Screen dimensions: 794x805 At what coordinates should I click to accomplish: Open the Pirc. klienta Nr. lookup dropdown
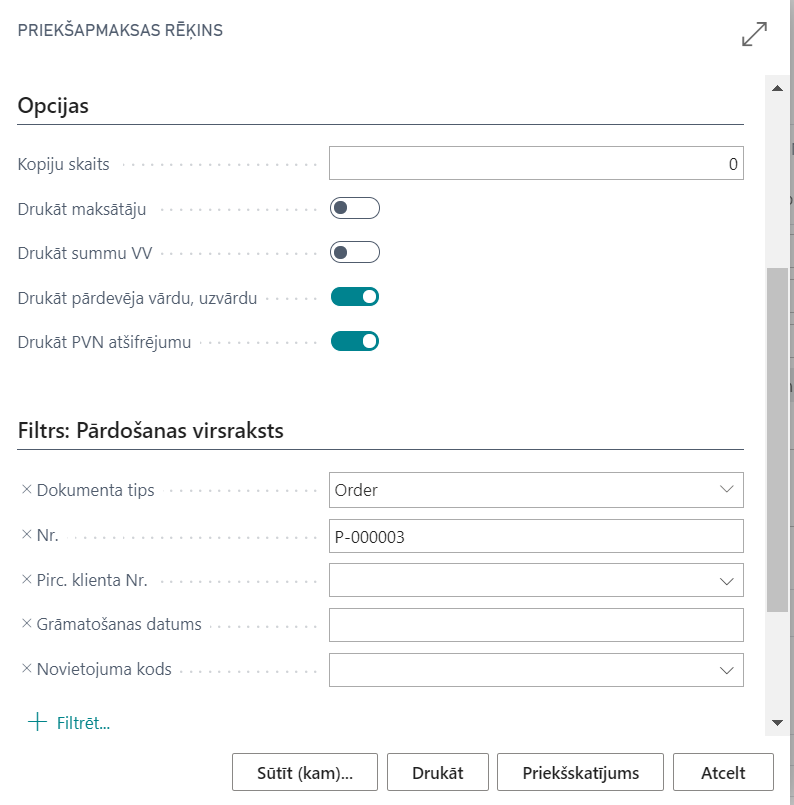tap(726, 581)
